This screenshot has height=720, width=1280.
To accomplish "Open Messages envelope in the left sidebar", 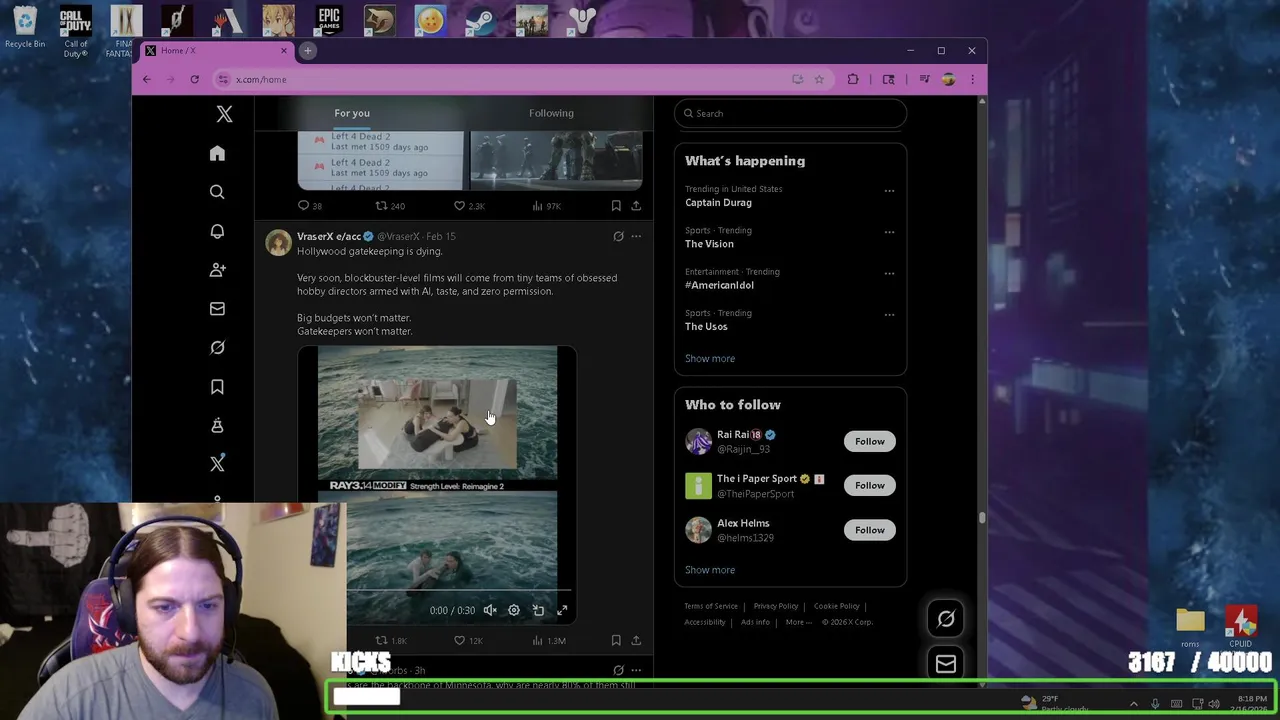I will [217, 309].
